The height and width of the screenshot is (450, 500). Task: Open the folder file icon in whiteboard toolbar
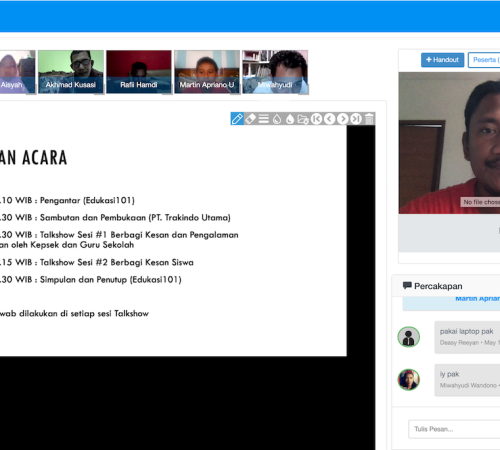coord(303,119)
